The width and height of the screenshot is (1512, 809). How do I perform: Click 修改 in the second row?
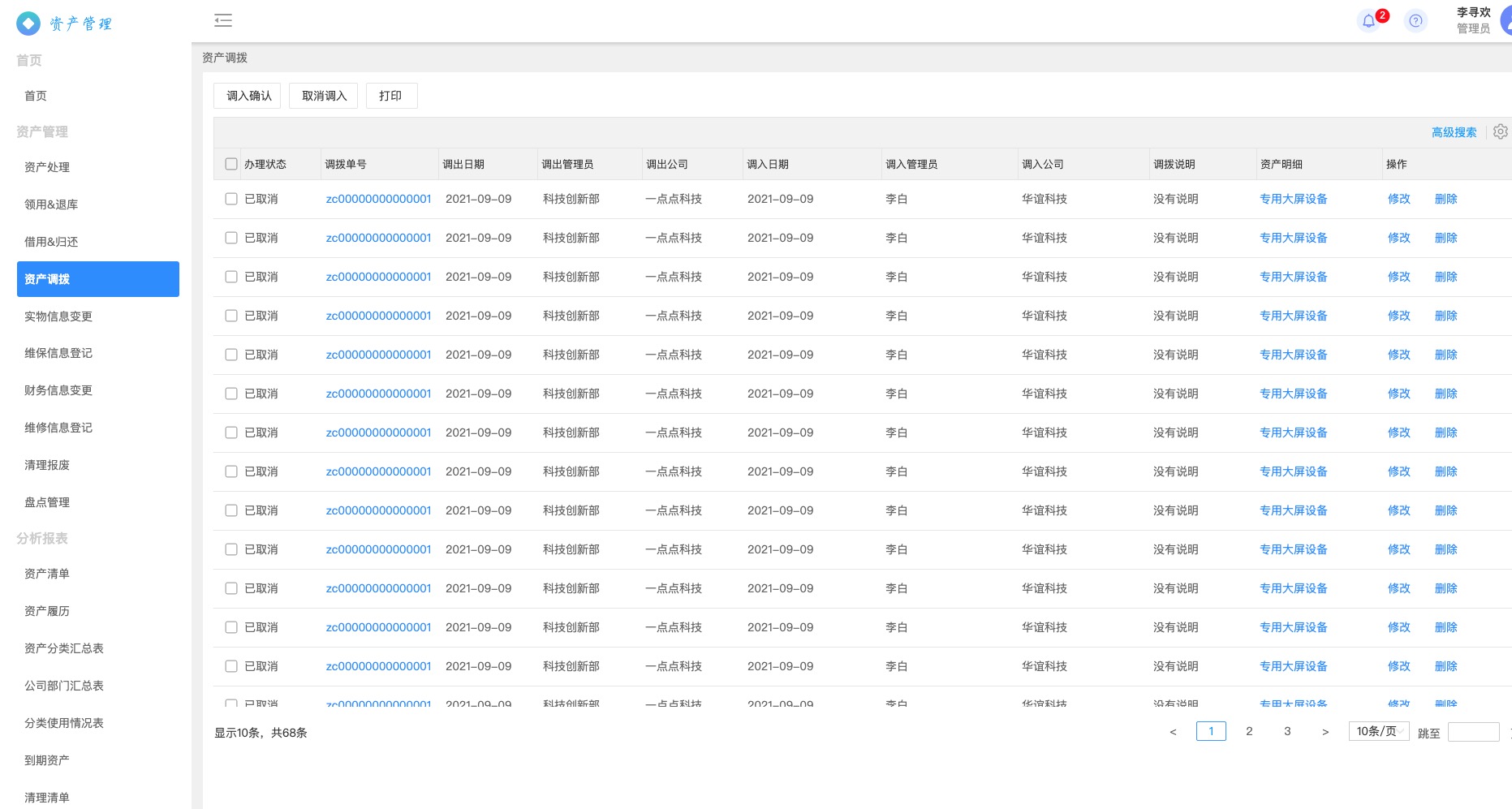1399,238
